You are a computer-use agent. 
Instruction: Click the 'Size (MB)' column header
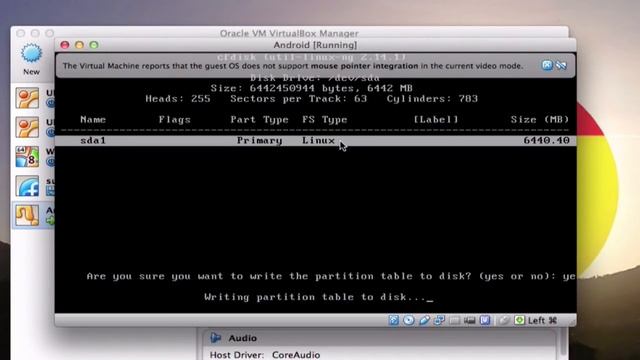coord(540,120)
